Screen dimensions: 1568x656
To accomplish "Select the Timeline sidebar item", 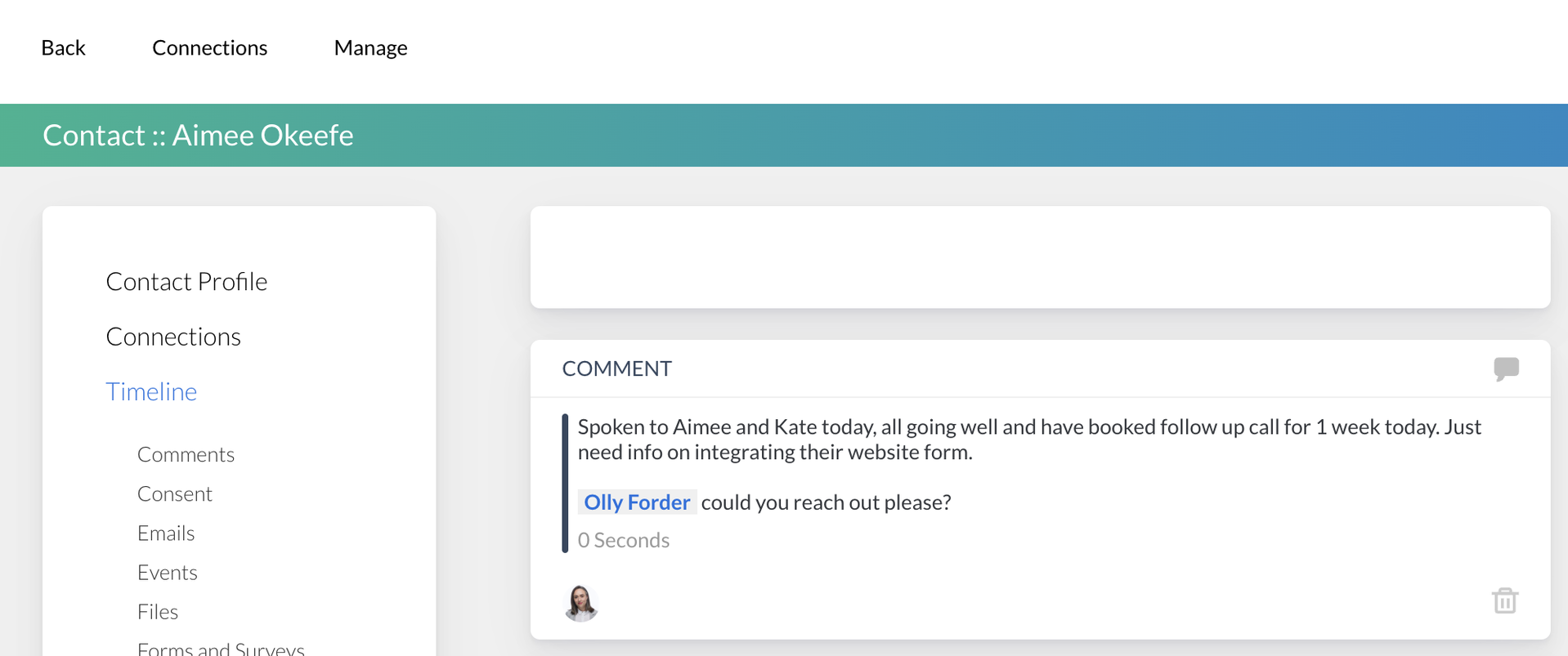I will coord(151,391).
